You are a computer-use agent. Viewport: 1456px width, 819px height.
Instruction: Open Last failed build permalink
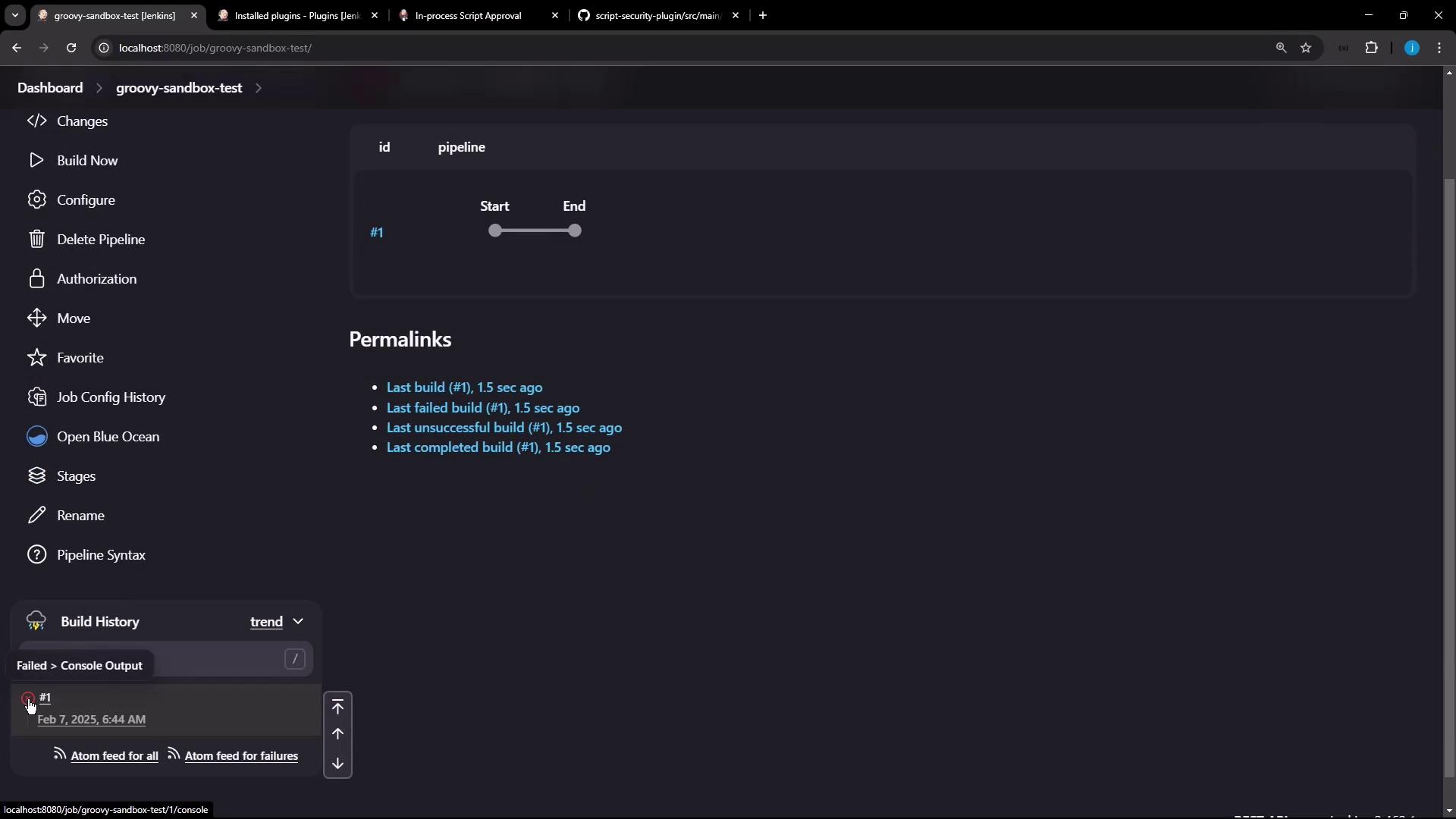click(482, 407)
